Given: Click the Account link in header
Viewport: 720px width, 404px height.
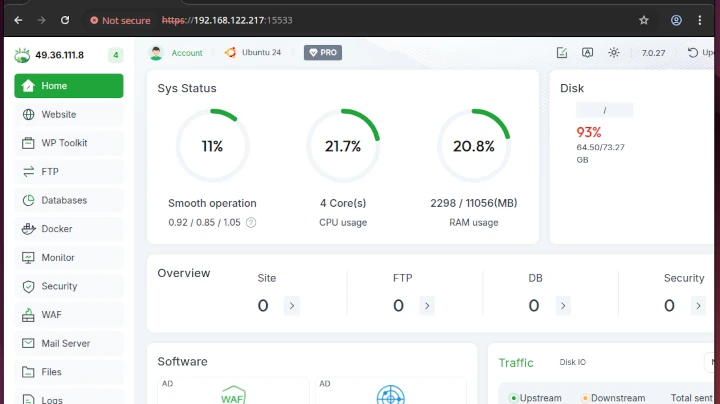Looking at the screenshot, I should (x=186, y=53).
